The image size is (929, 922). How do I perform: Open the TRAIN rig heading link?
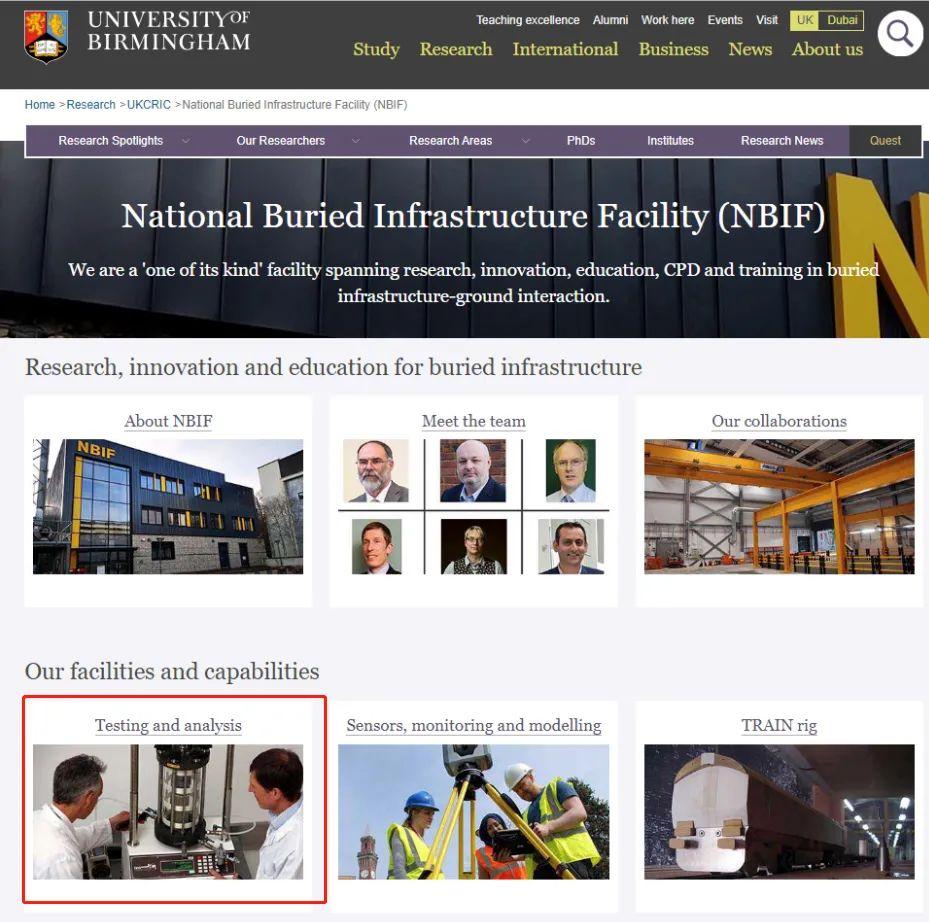(779, 725)
